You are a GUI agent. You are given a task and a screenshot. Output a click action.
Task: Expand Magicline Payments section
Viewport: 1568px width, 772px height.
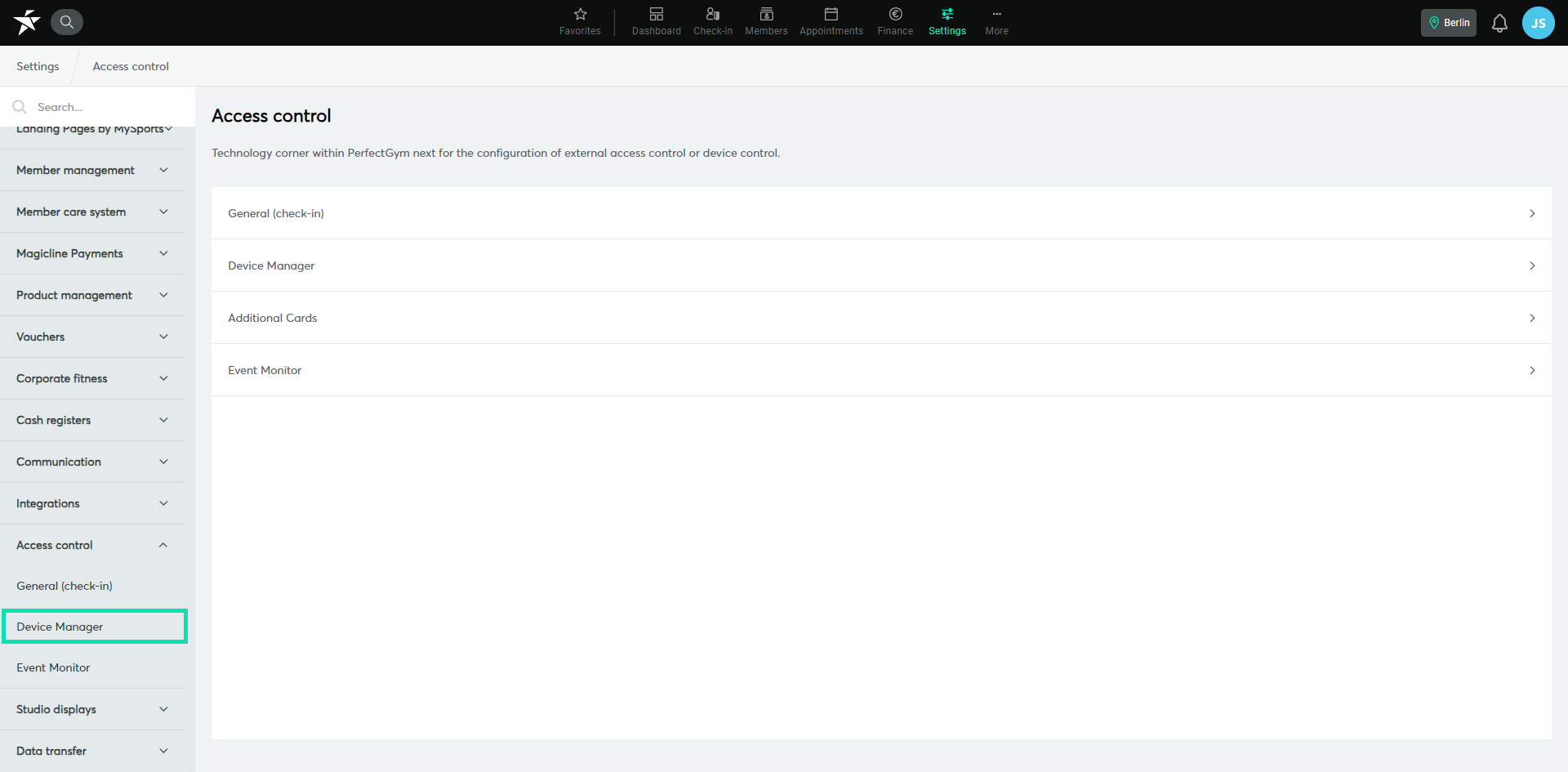[92, 253]
